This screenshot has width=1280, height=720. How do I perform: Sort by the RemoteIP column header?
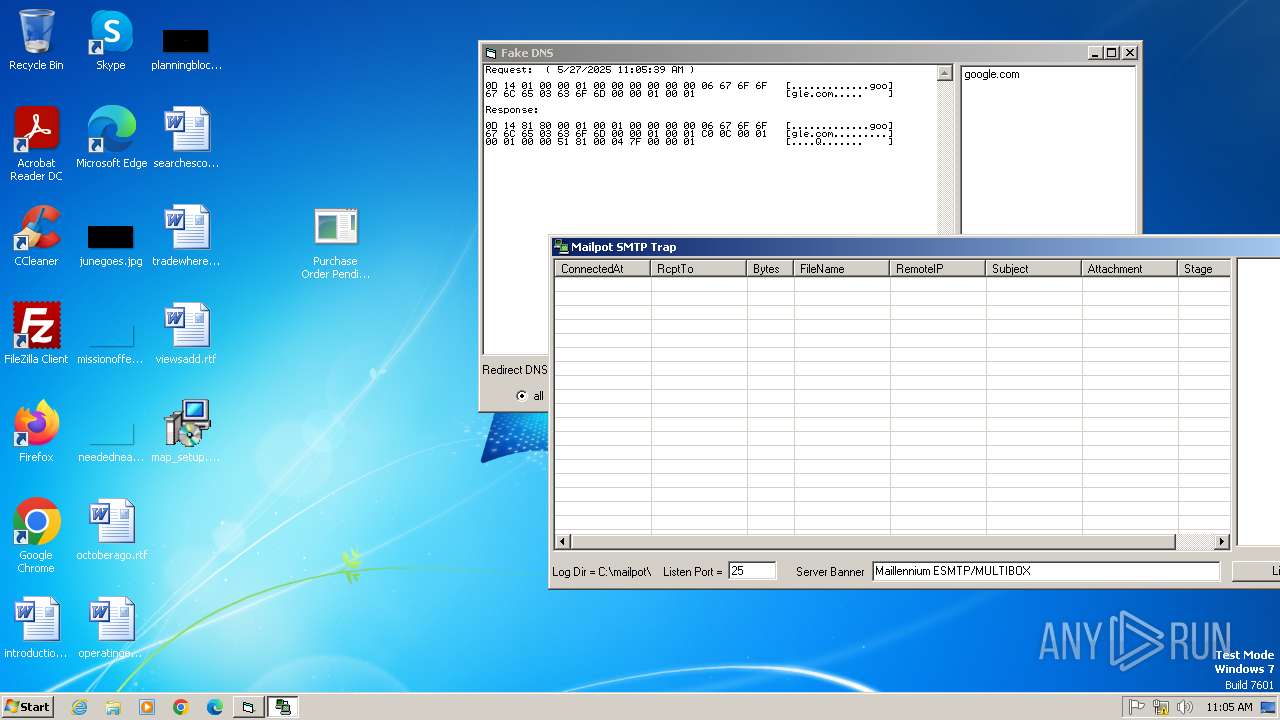click(x=938, y=269)
